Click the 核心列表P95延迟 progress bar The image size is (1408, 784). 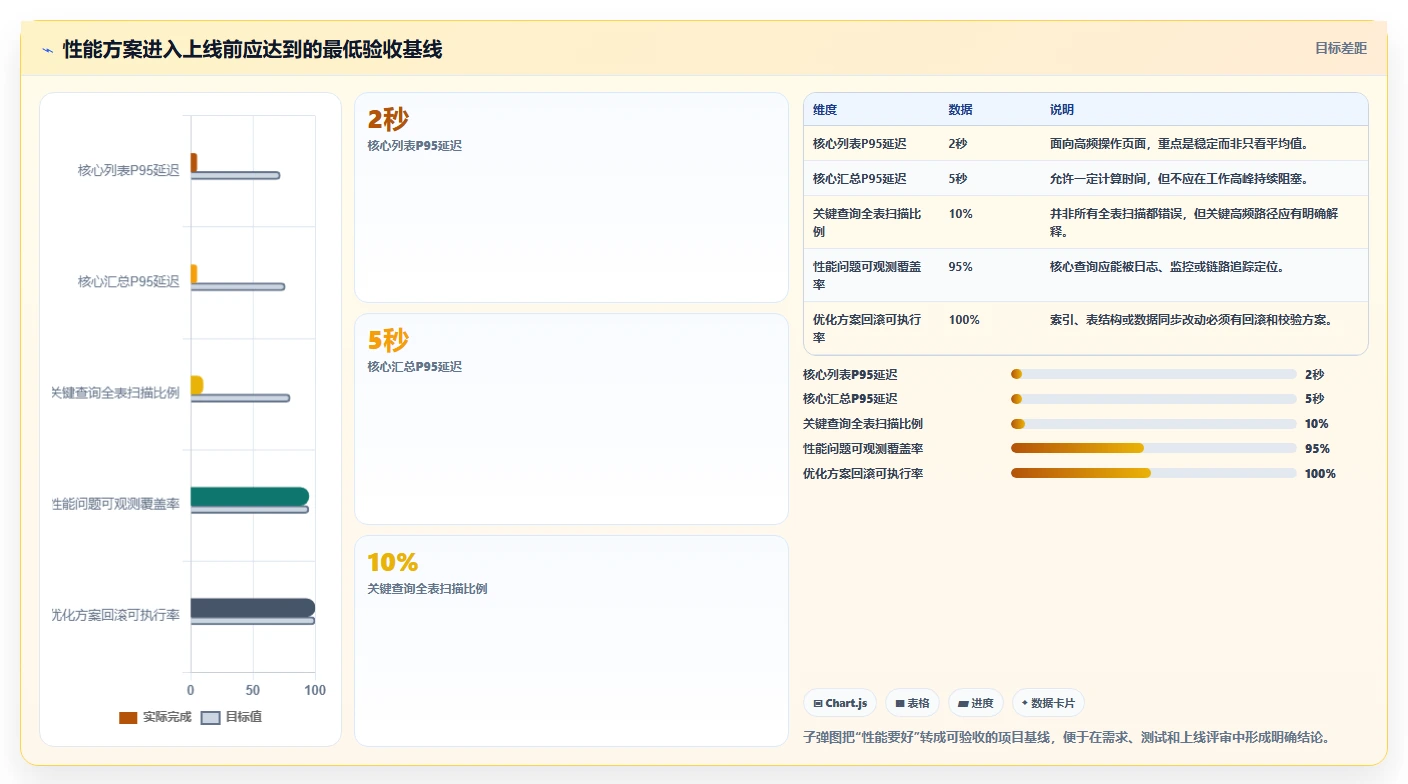[1153, 374]
